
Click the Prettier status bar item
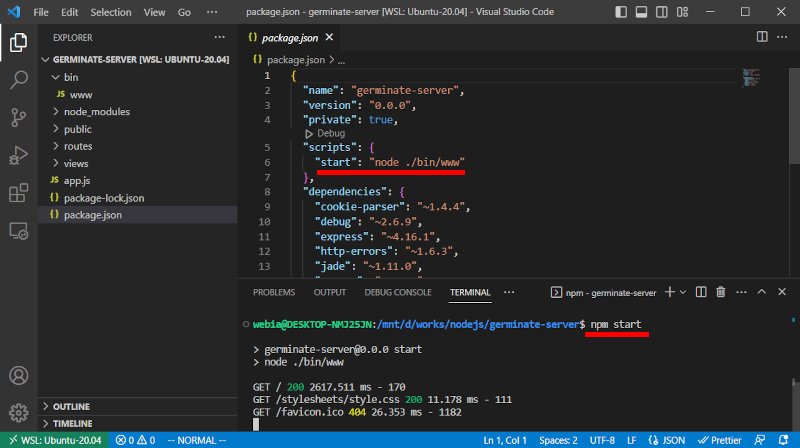click(719, 440)
